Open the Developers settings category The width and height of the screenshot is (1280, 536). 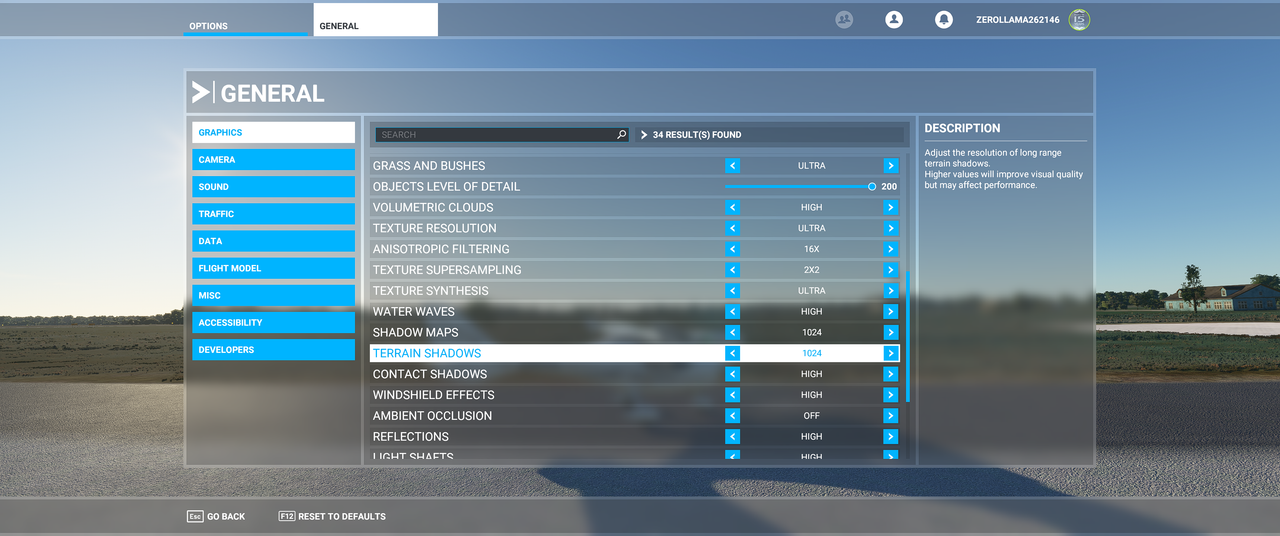[x=273, y=350]
